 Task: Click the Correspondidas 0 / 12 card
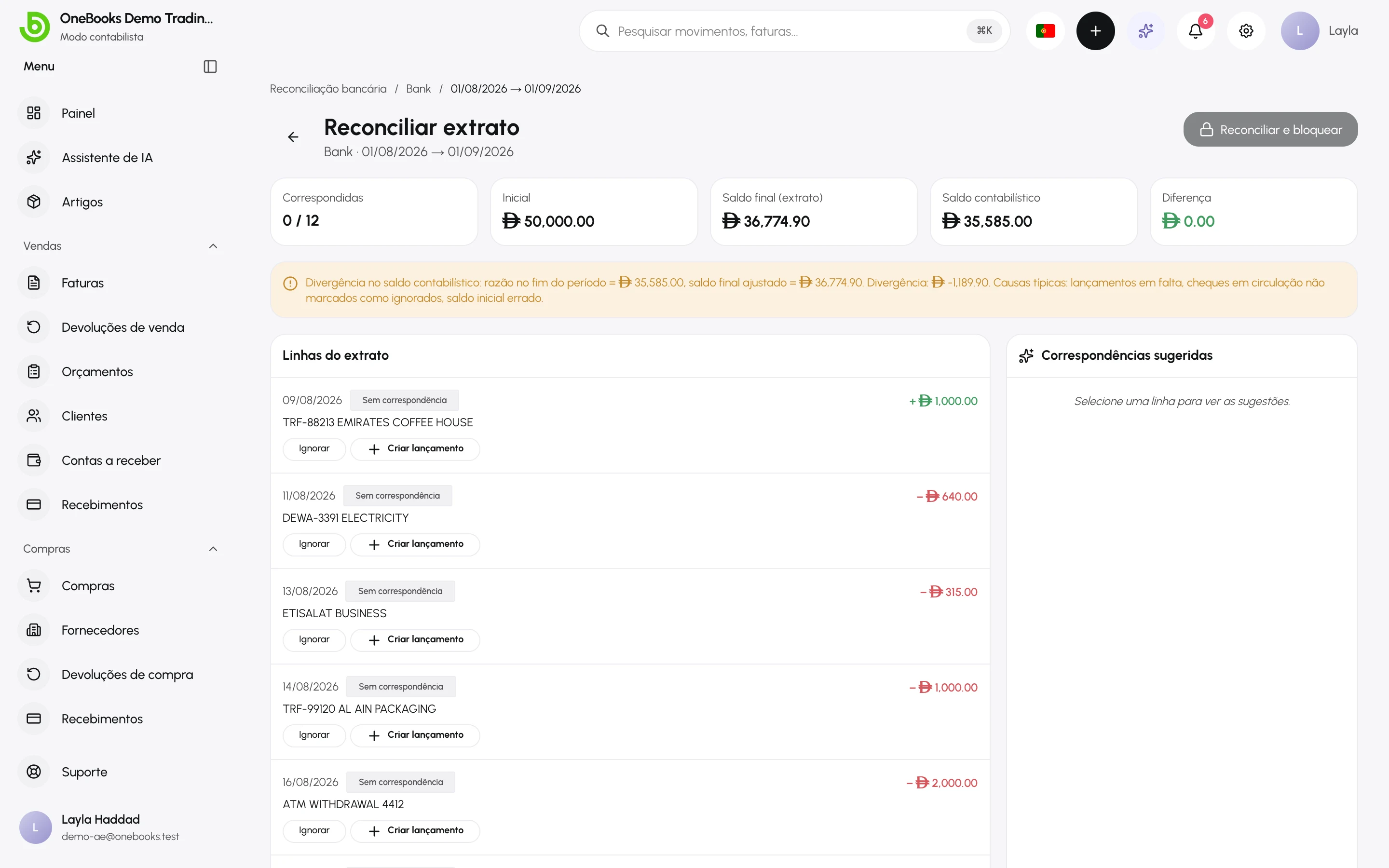(374, 212)
